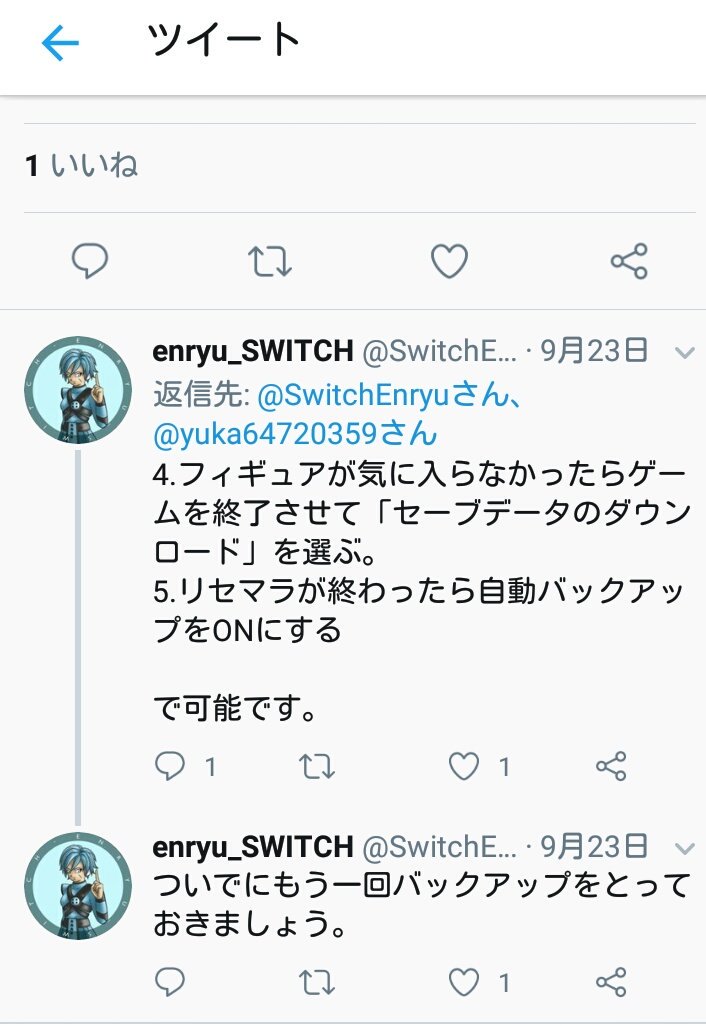Reply to the main tweet at top

pyautogui.click(x=90, y=260)
